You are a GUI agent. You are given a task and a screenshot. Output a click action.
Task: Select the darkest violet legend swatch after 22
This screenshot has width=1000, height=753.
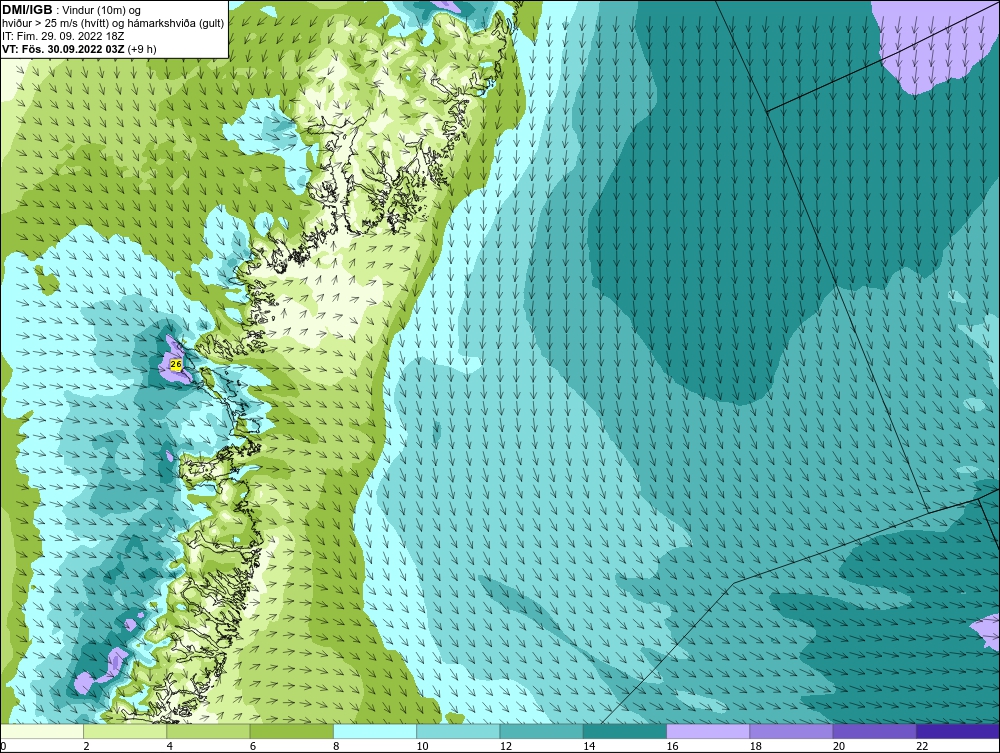pyautogui.click(x=958, y=731)
